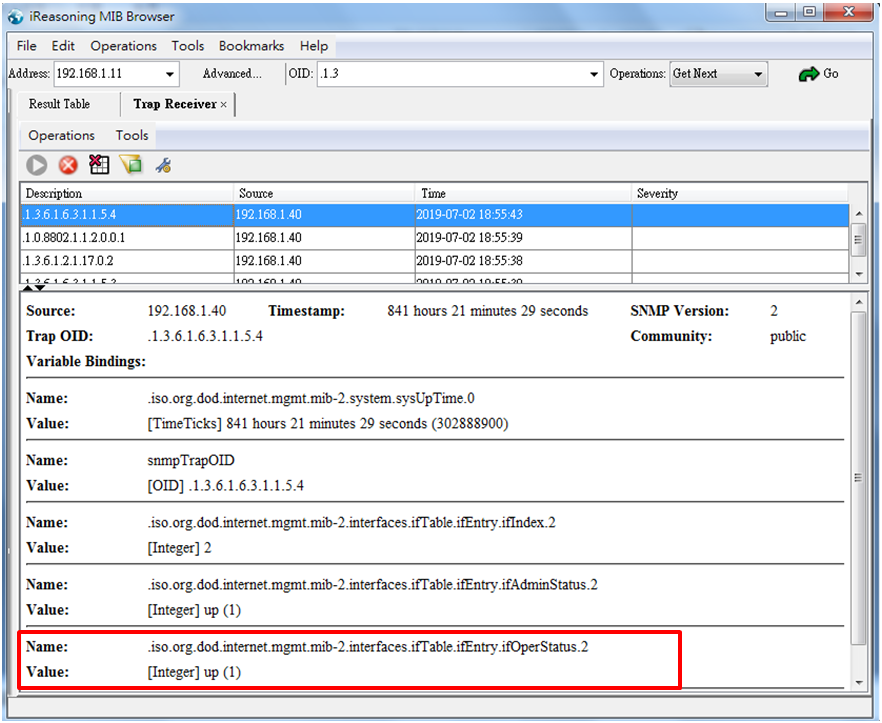Click the trap table scrollbar down arrow
The height and width of the screenshot is (723, 882).
tap(858, 274)
